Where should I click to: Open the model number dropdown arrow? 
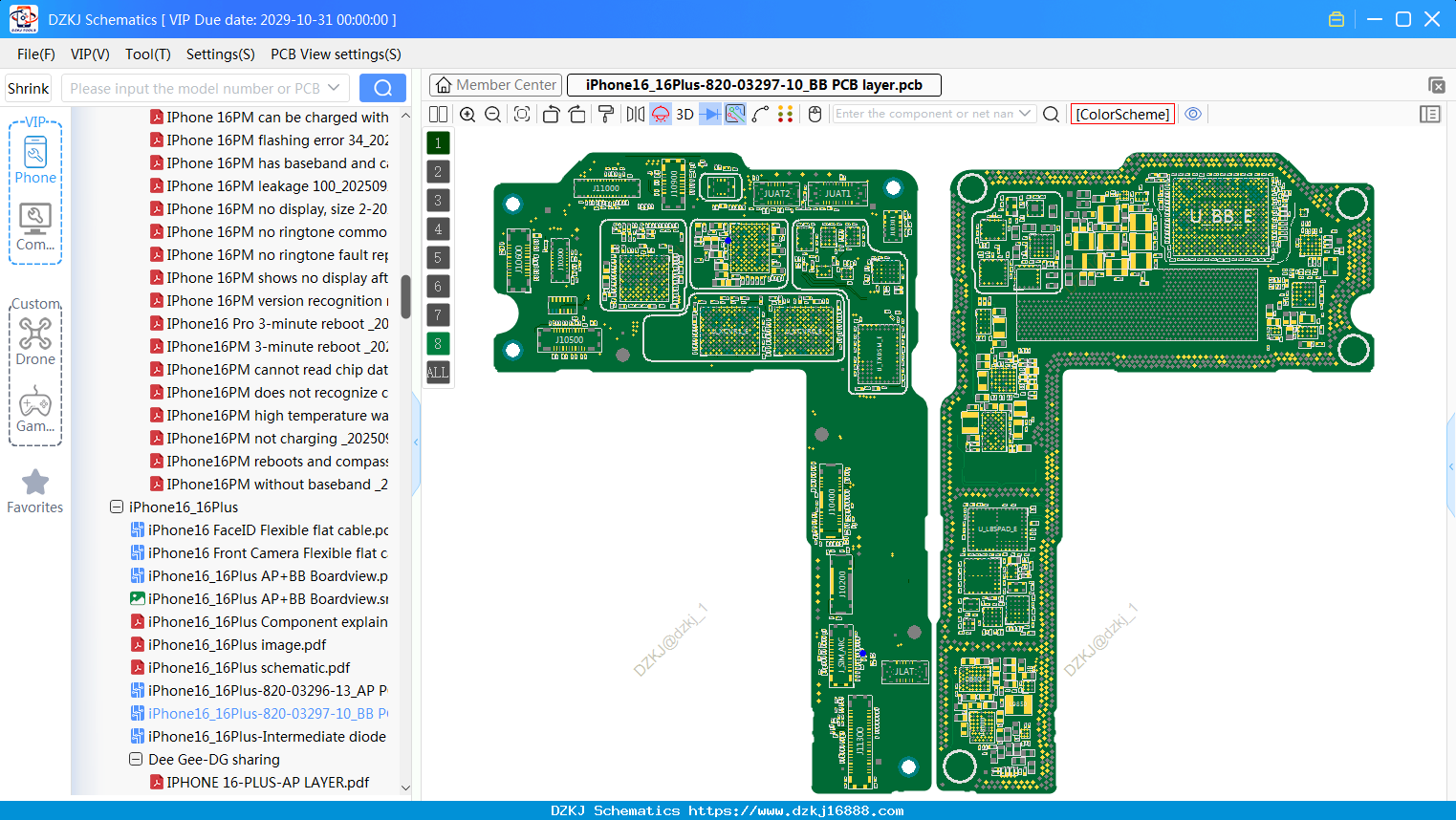334,88
